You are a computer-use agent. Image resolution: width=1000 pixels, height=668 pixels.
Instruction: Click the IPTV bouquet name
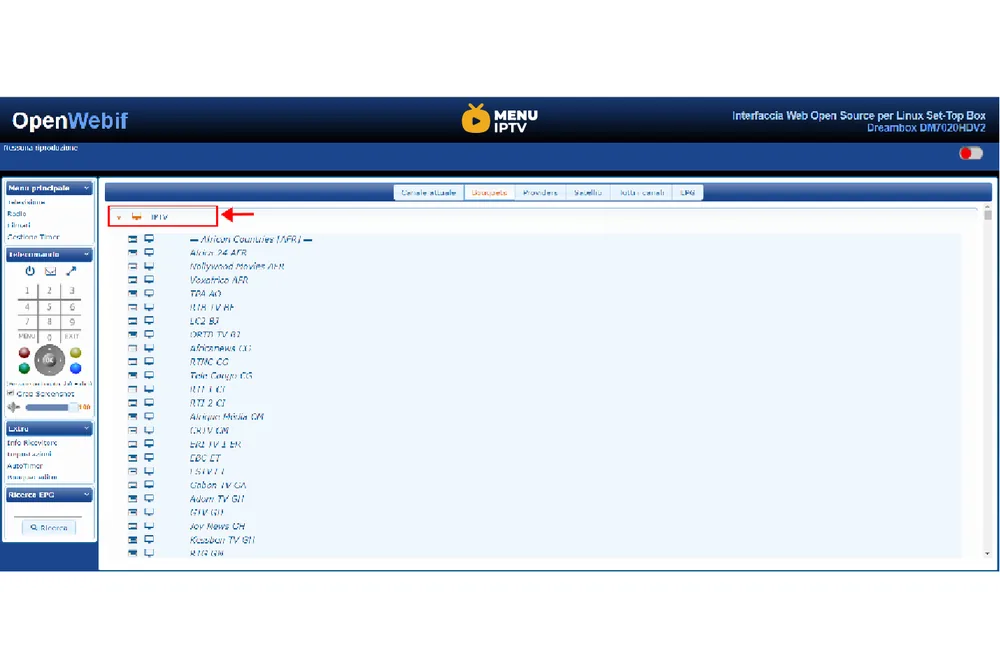pos(159,218)
